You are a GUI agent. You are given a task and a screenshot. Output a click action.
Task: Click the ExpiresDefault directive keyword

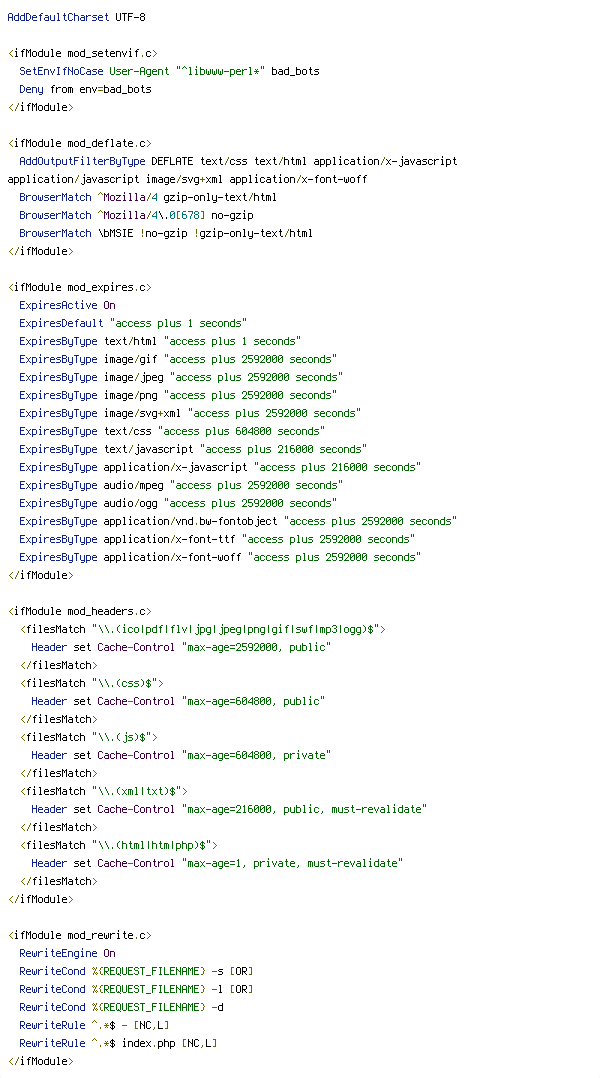(x=61, y=323)
